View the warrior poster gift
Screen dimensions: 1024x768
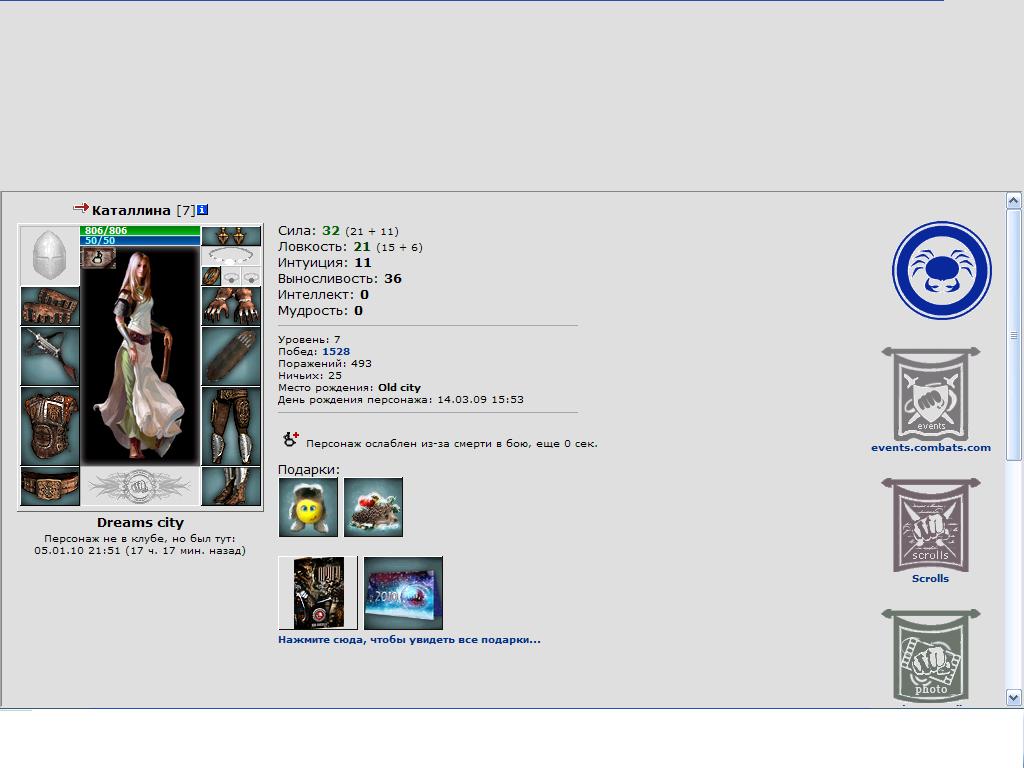point(318,593)
